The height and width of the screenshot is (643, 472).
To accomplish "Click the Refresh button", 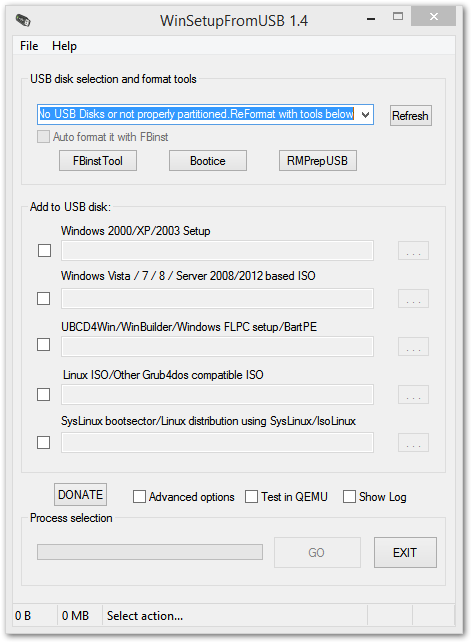I will tap(410, 116).
